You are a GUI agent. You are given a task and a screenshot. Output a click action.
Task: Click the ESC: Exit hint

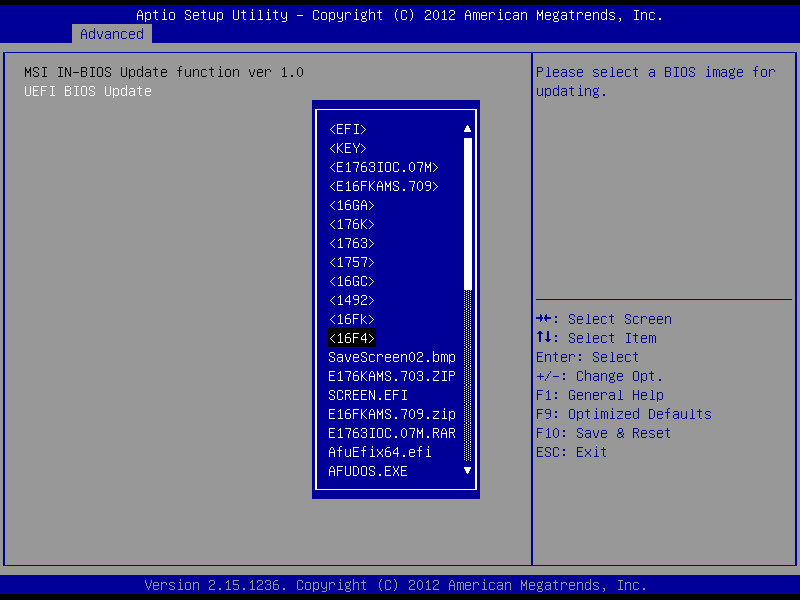[x=571, y=452]
